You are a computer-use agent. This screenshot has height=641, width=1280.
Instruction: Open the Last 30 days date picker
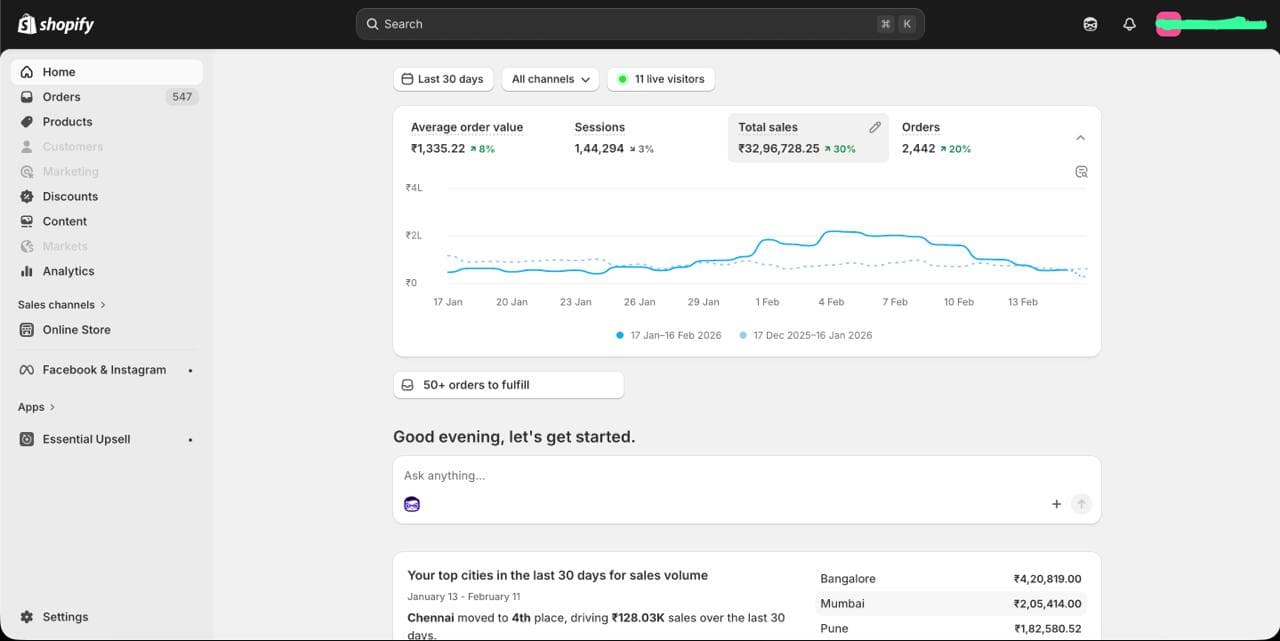(x=443, y=79)
